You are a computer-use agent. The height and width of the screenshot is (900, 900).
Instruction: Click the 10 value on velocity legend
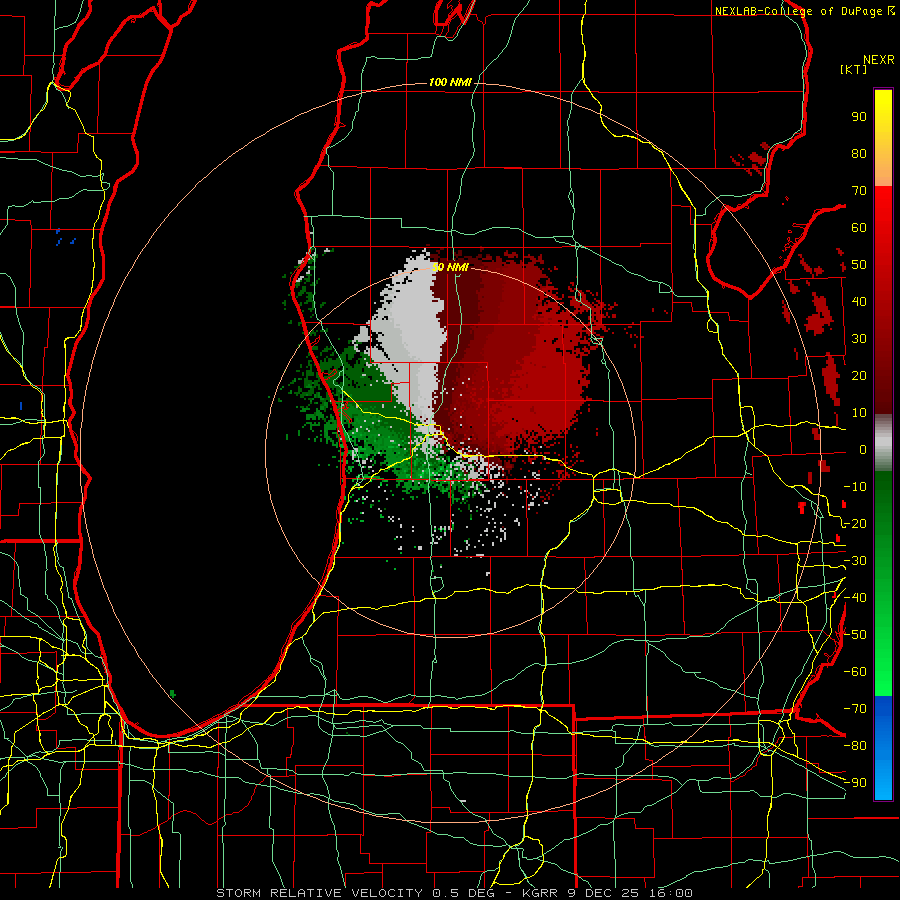click(859, 413)
